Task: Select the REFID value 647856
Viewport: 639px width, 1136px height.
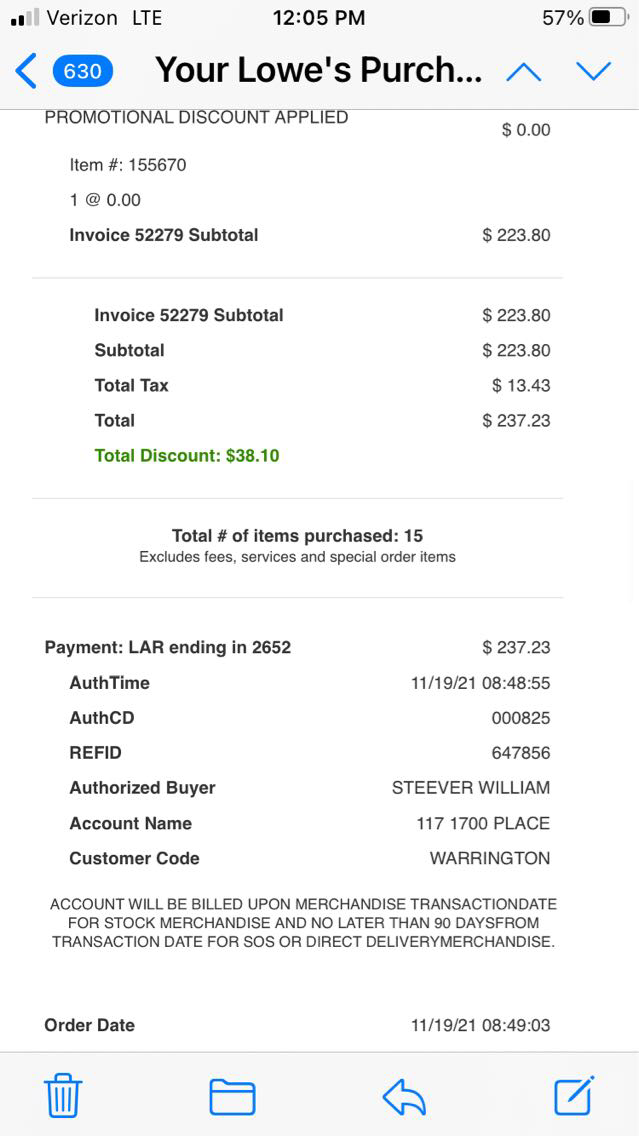Action: (x=520, y=753)
